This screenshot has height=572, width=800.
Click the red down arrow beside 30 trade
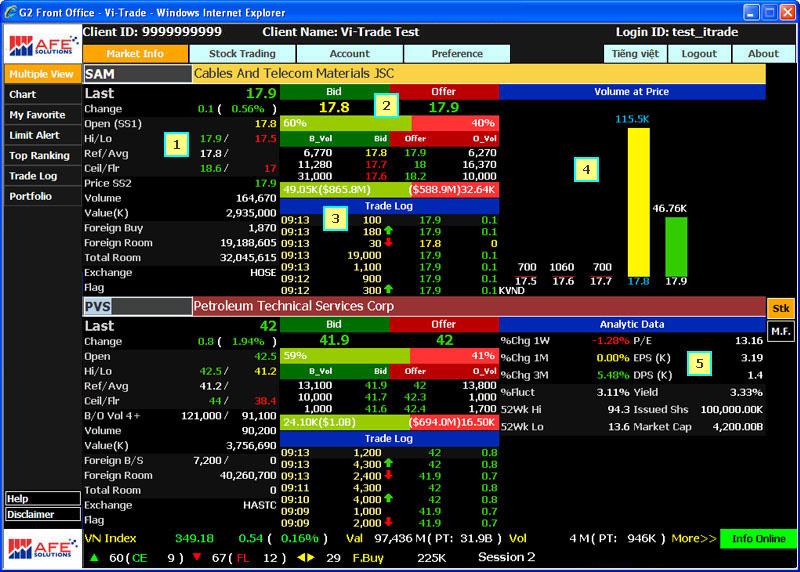click(388, 242)
